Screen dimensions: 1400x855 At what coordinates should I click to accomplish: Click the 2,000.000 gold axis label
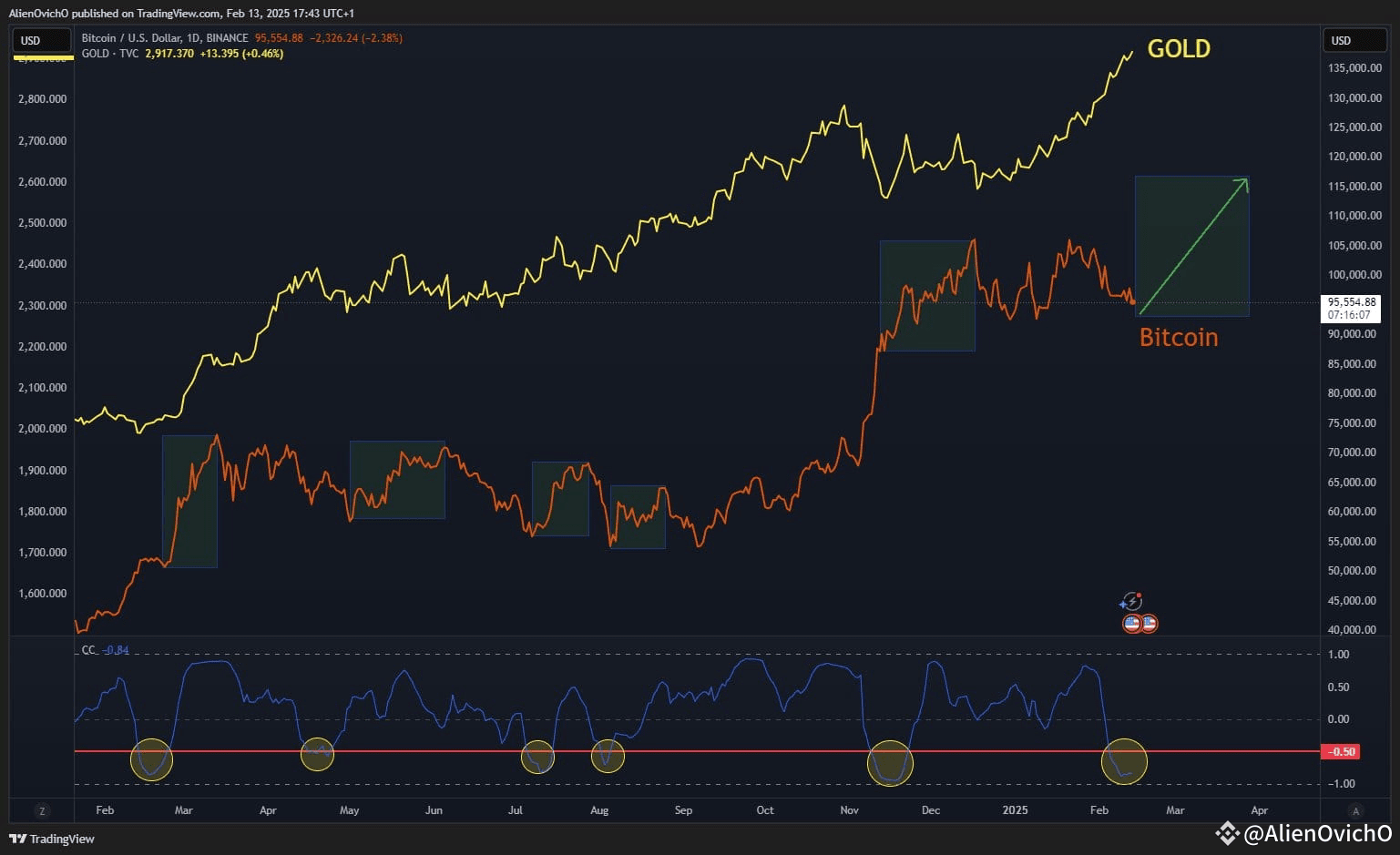pyautogui.click(x=43, y=429)
